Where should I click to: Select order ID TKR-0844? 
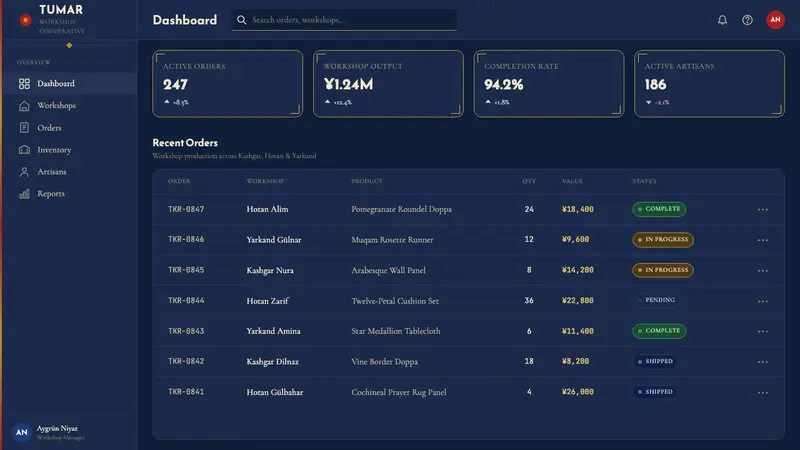(186, 301)
